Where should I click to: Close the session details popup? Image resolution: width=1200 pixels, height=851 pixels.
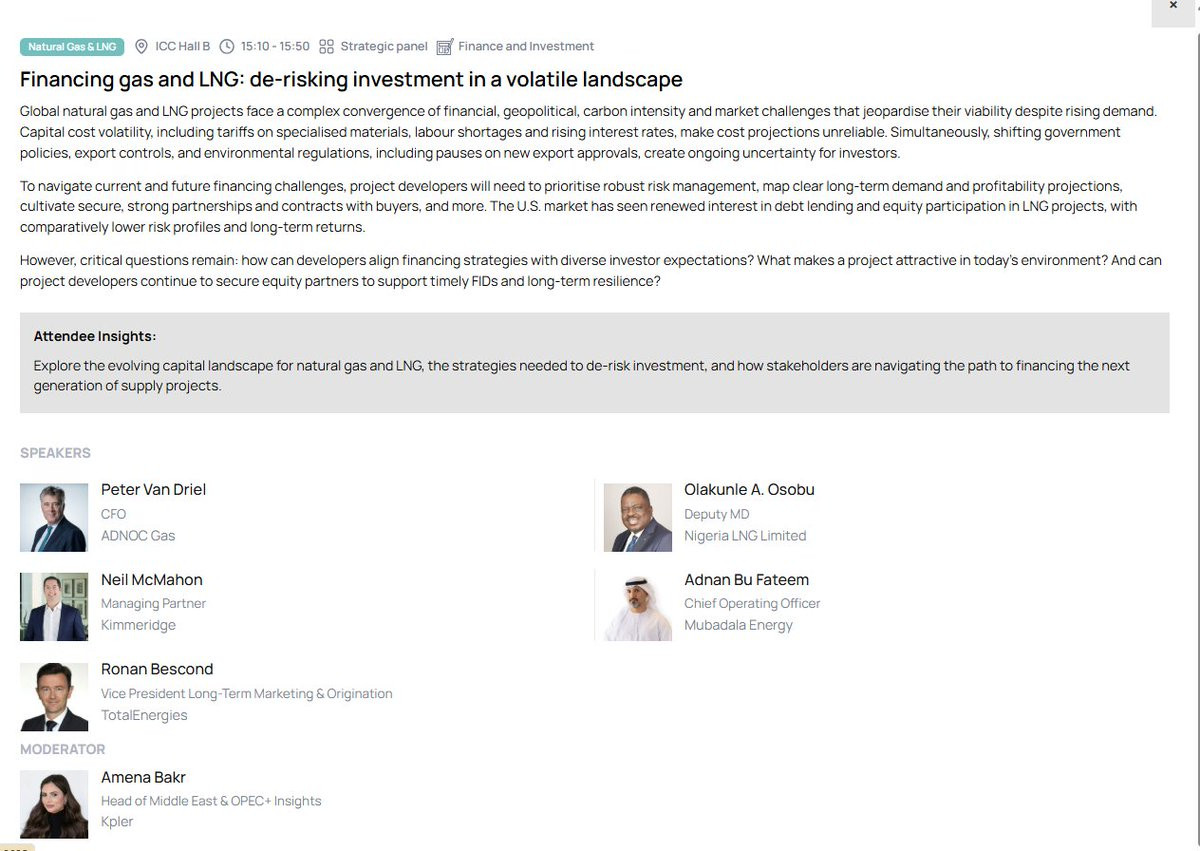(1173, 6)
